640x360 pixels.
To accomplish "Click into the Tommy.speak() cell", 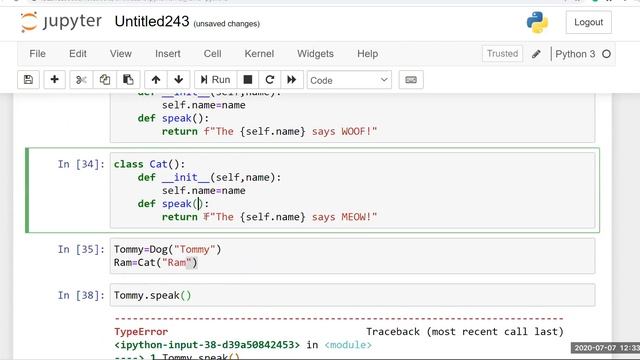I will pyautogui.click(x=352, y=295).
